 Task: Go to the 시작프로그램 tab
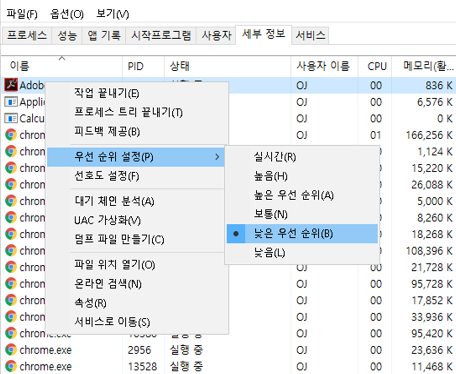[x=161, y=35]
